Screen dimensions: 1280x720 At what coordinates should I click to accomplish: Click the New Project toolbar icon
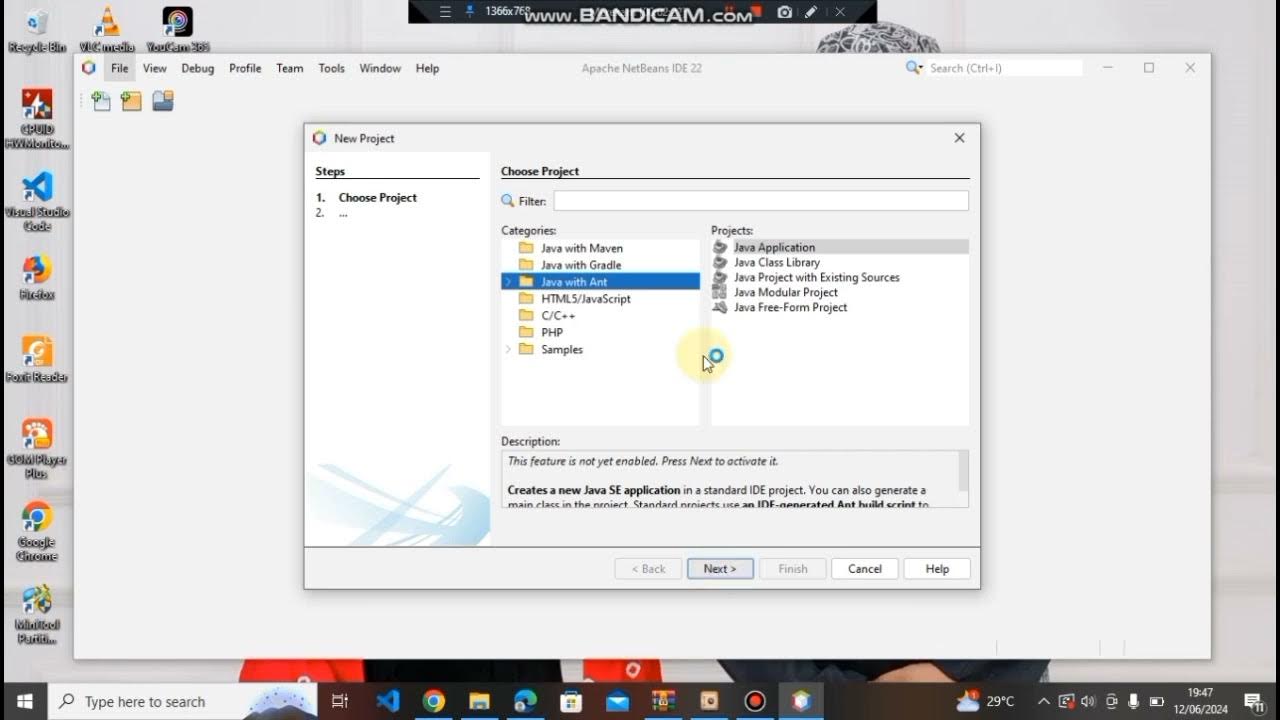[132, 101]
